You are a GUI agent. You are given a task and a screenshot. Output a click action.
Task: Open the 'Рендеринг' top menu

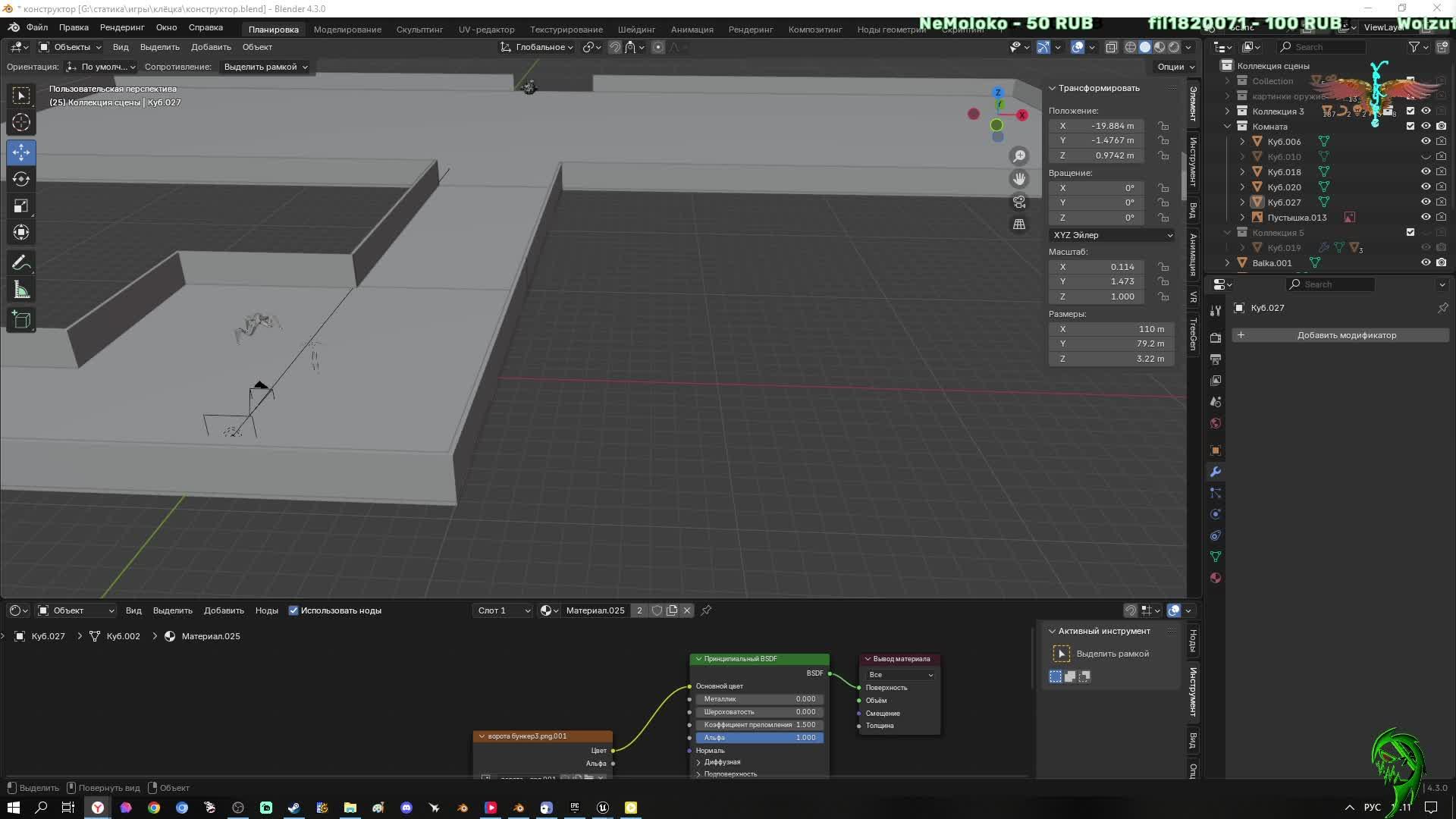click(x=122, y=27)
